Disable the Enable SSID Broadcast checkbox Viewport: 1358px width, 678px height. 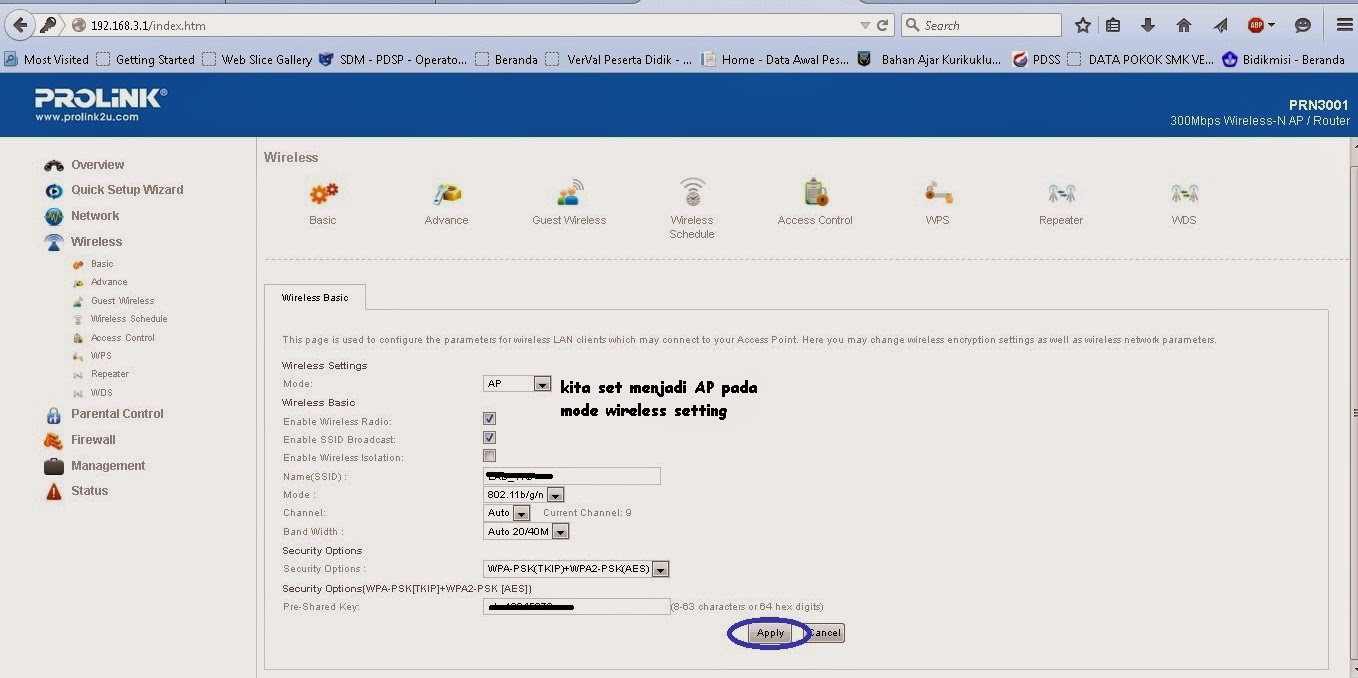pyautogui.click(x=489, y=437)
